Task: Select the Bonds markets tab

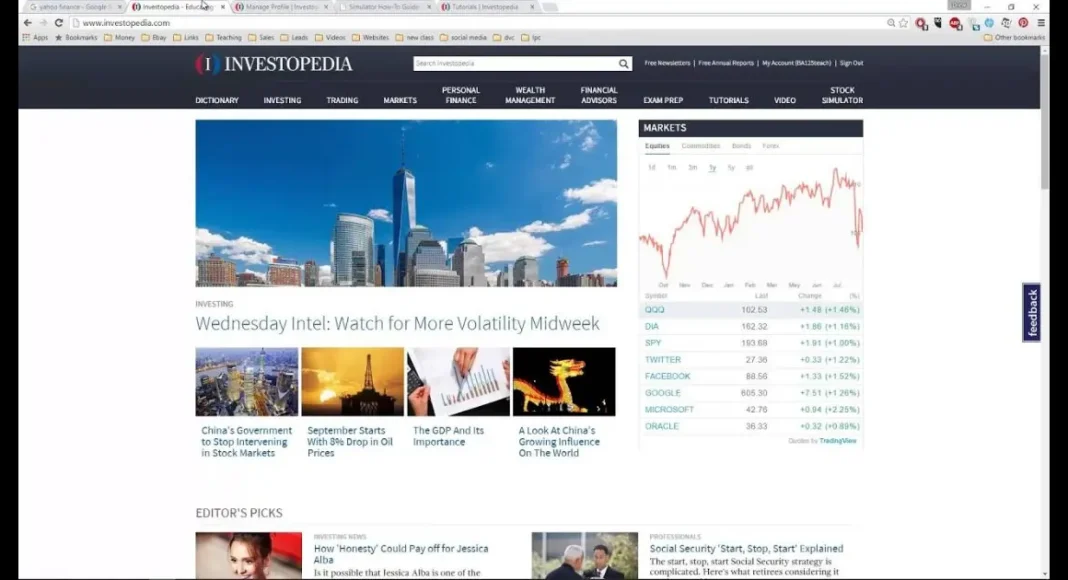Action: [741, 146]
